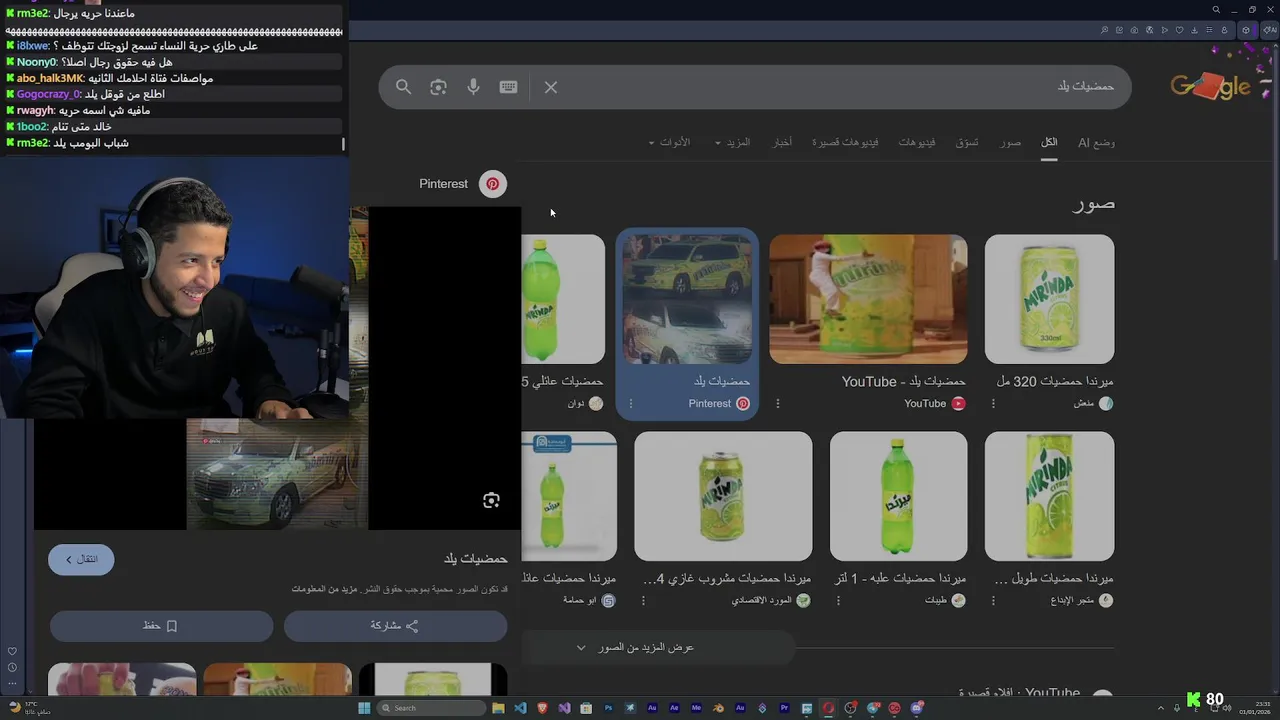Click حمضيات بلد - YouTube result title
Viewport: 1280px width, 720px height.
[x=904, y=381]
